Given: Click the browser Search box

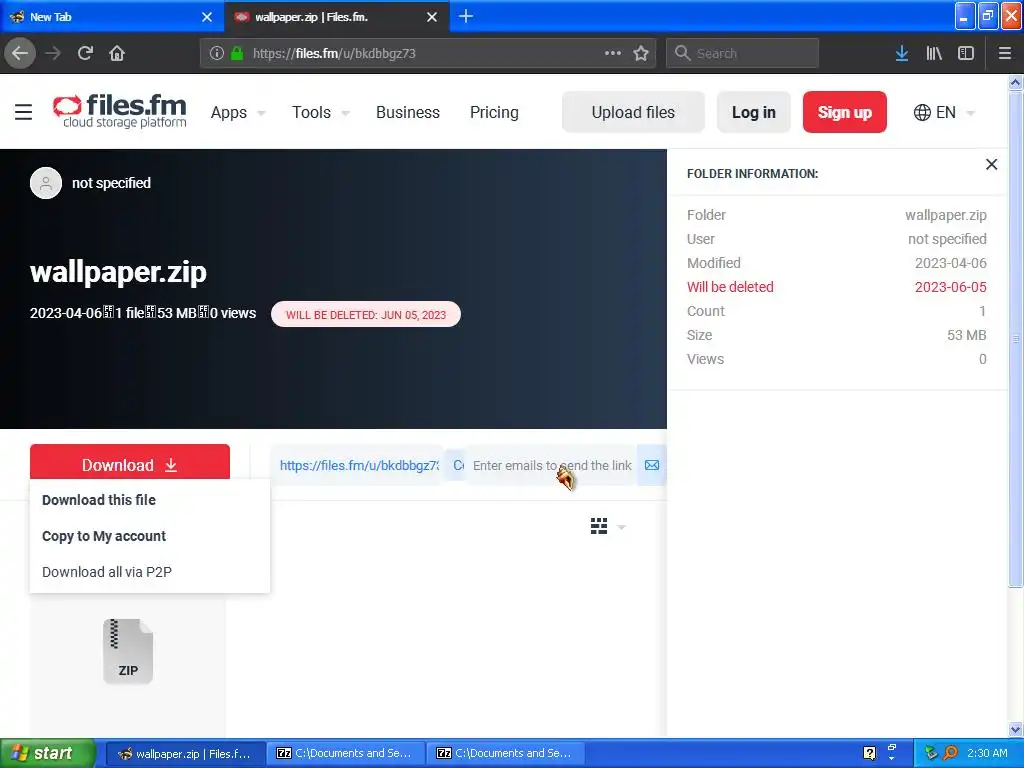Looking at the screenshot, I should point(743,53).
